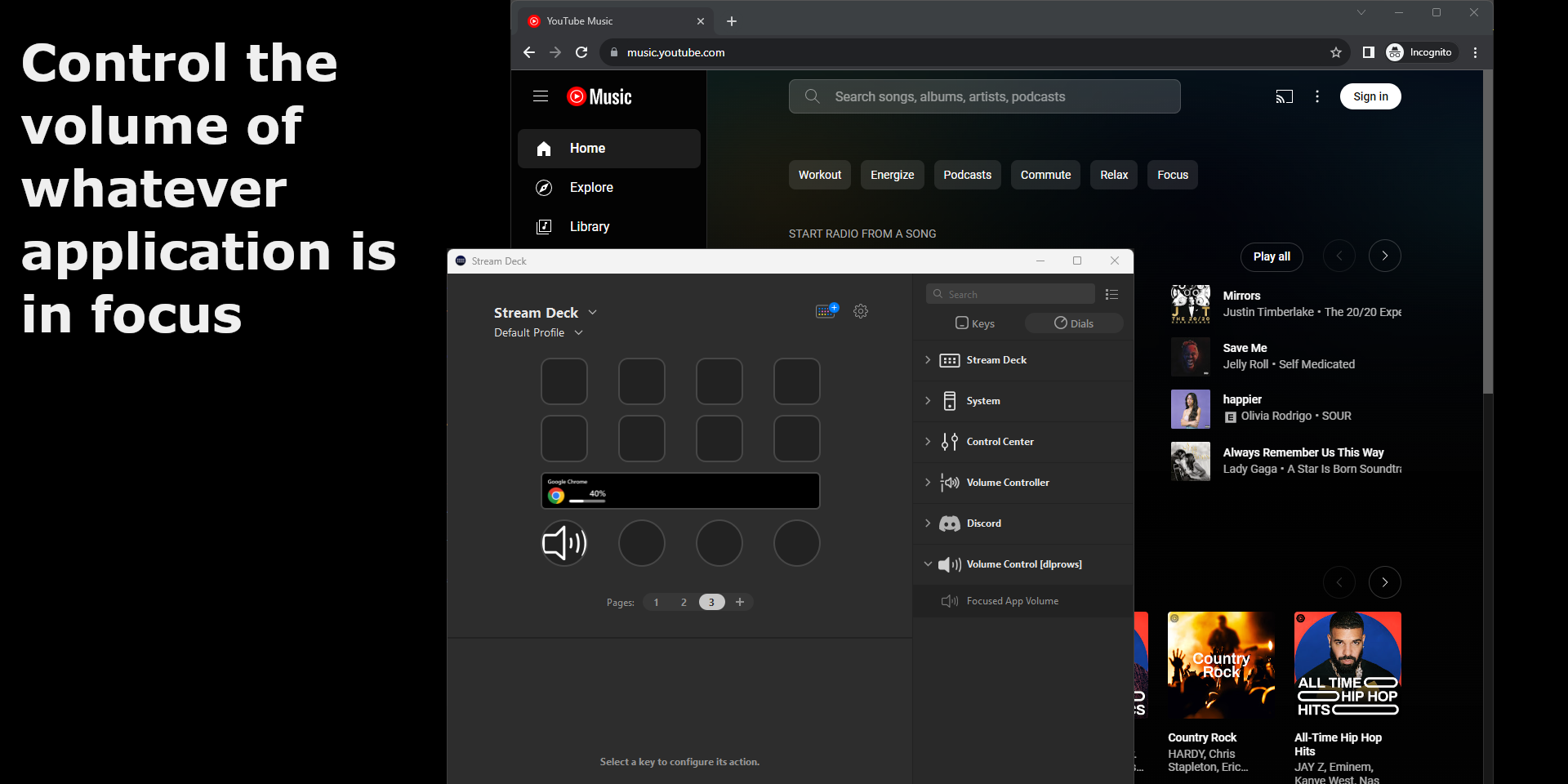Select the Energize mood chip

893,175
